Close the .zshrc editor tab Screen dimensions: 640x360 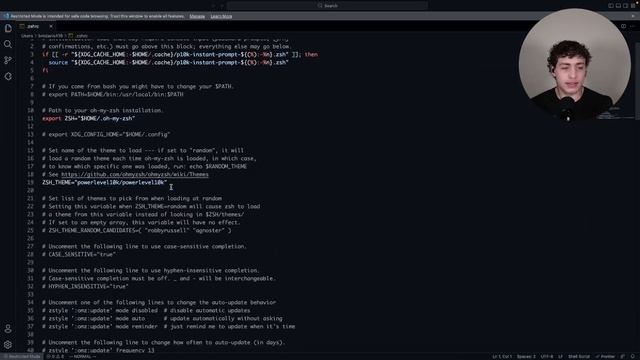click(x=51, y=27)
